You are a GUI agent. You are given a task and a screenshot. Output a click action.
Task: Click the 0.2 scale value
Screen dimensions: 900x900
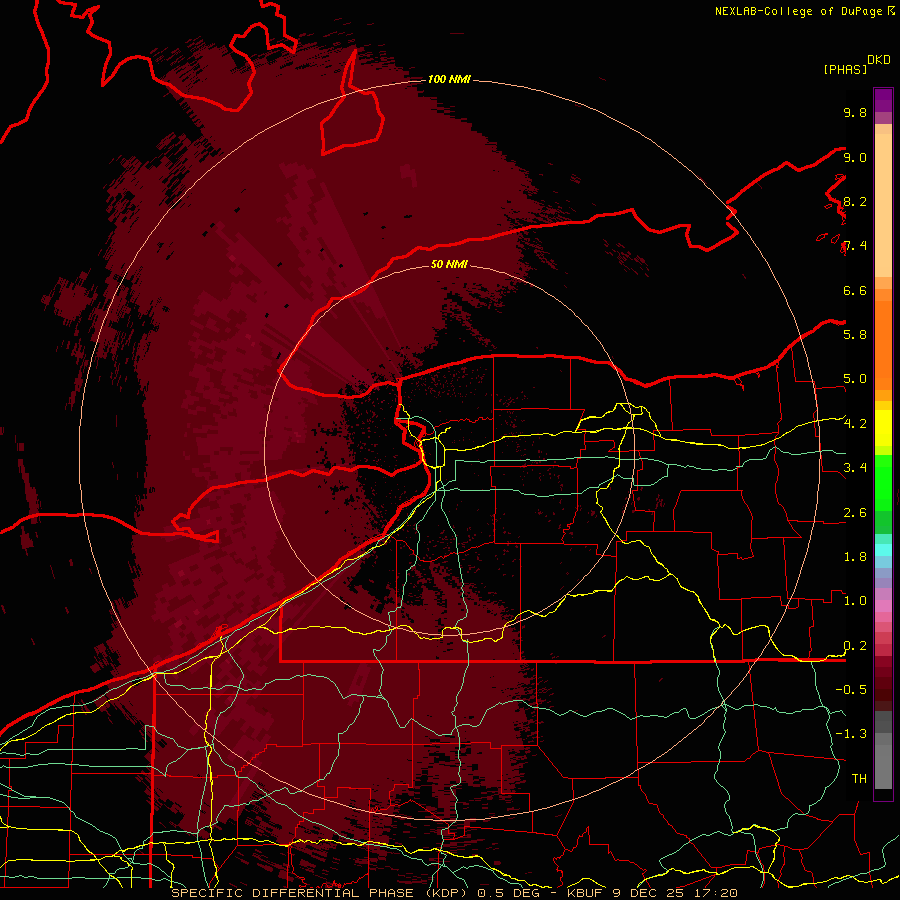855,646
